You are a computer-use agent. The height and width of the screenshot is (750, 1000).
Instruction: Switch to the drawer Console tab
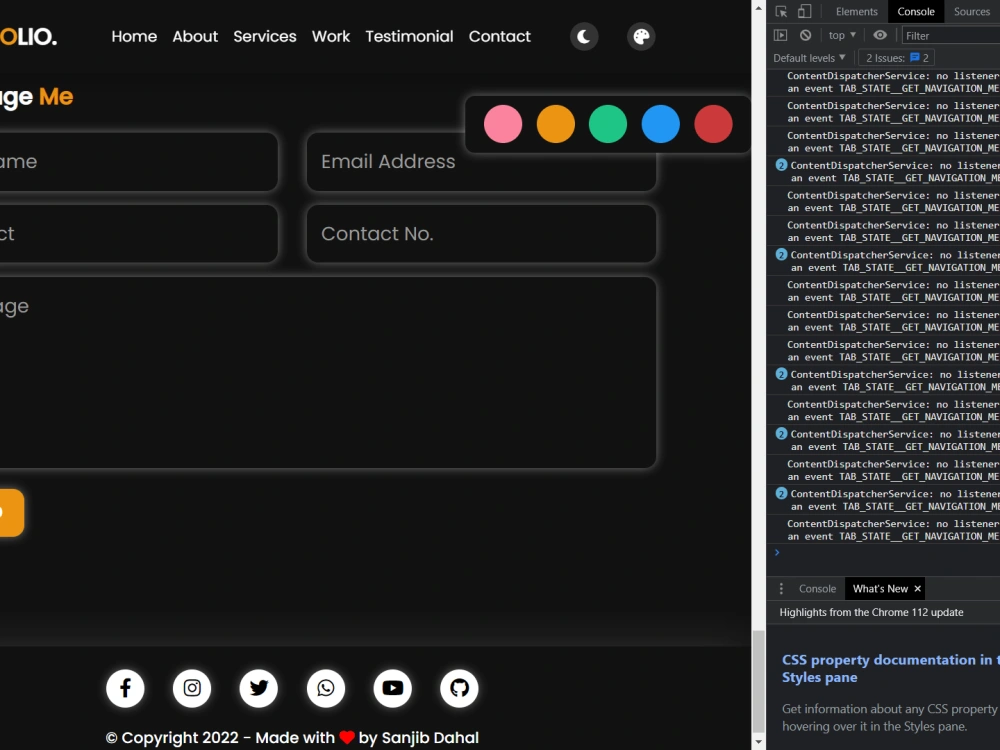click(817, 589)
